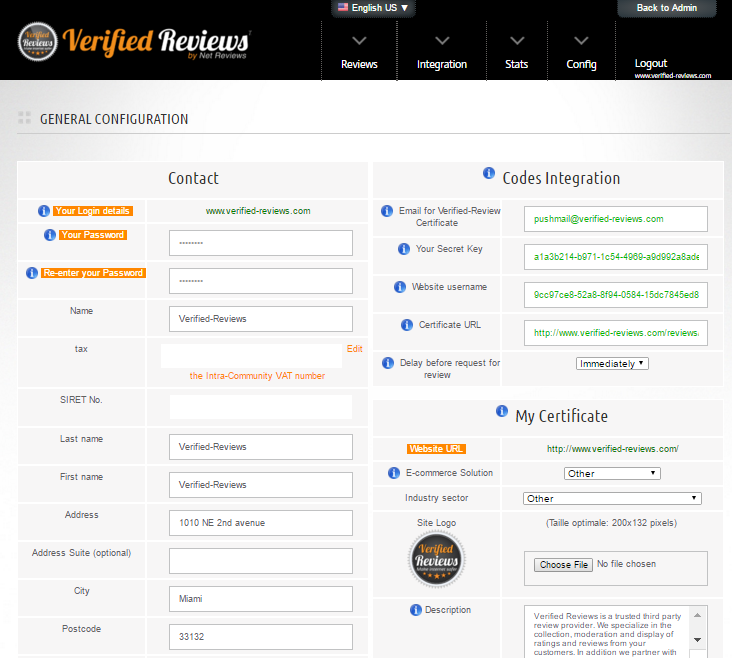Click the SIRET No. input field
The image size is (732, 658).
click(261, 407)
